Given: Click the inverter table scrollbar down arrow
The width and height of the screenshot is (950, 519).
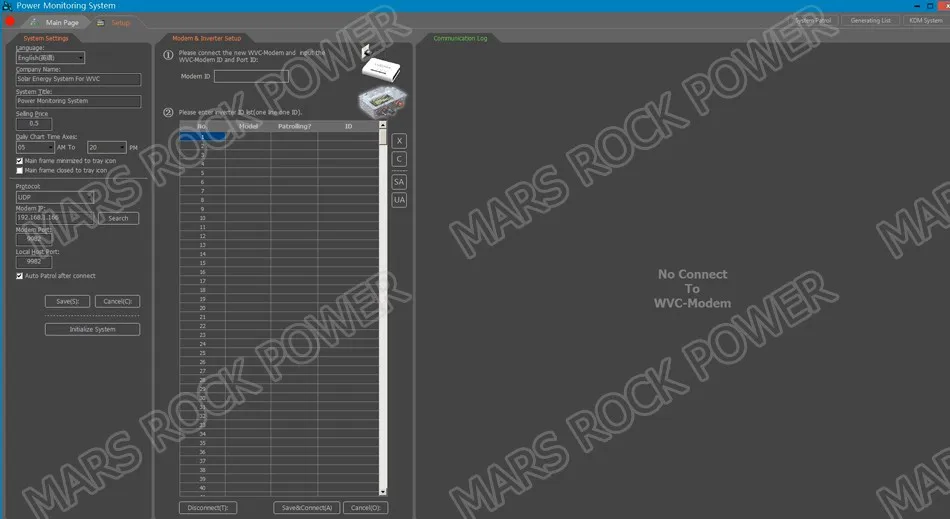Looking at the screenshot, I should [382, 492].
